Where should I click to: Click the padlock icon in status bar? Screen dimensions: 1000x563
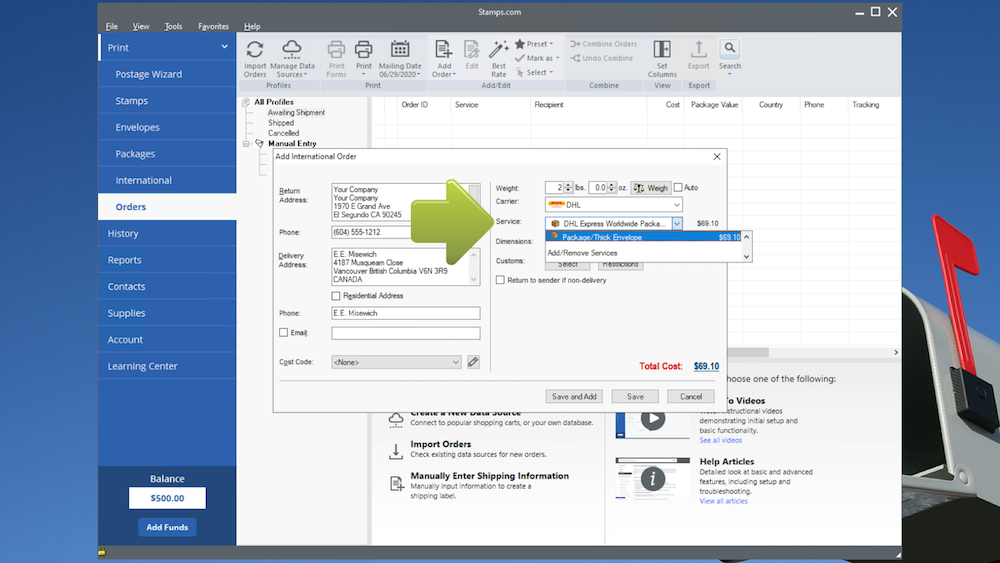click(102, 552)
